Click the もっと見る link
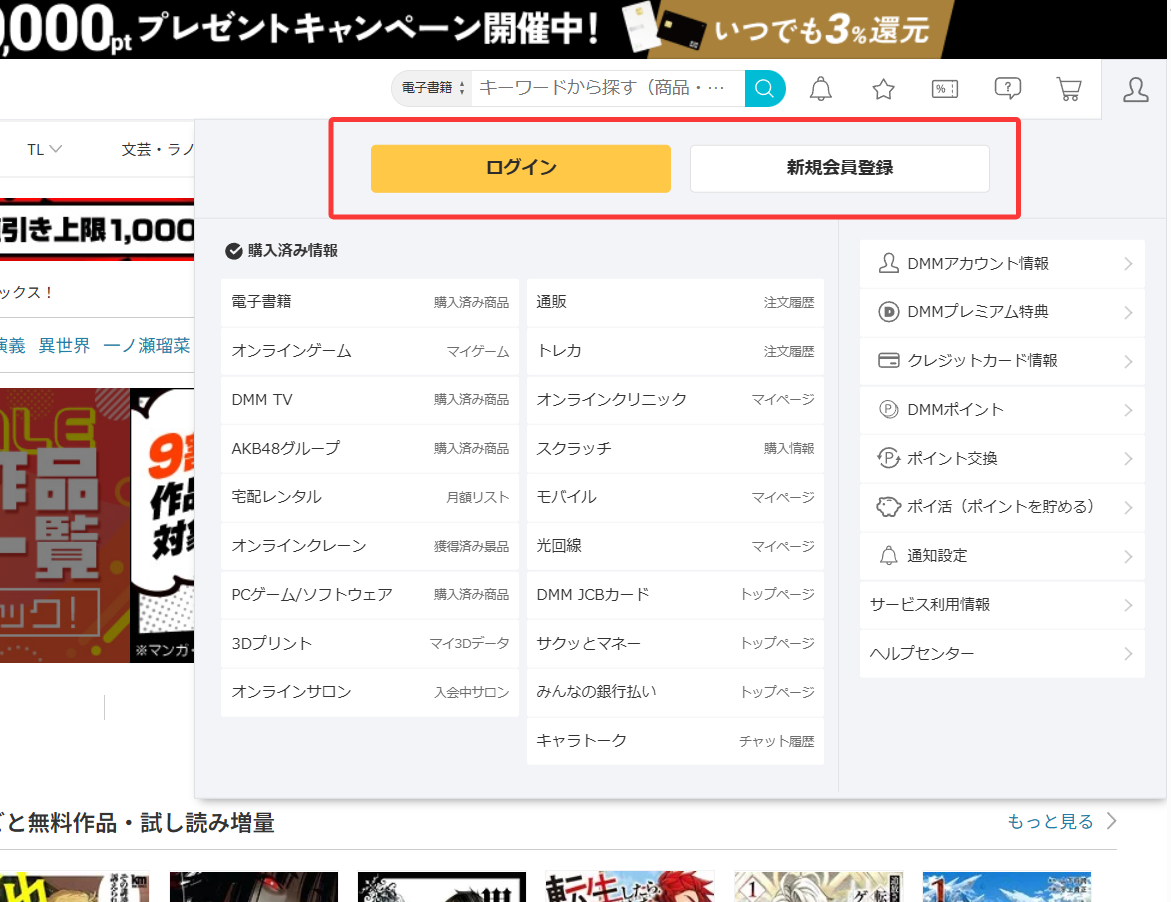 coord(1050,821)
